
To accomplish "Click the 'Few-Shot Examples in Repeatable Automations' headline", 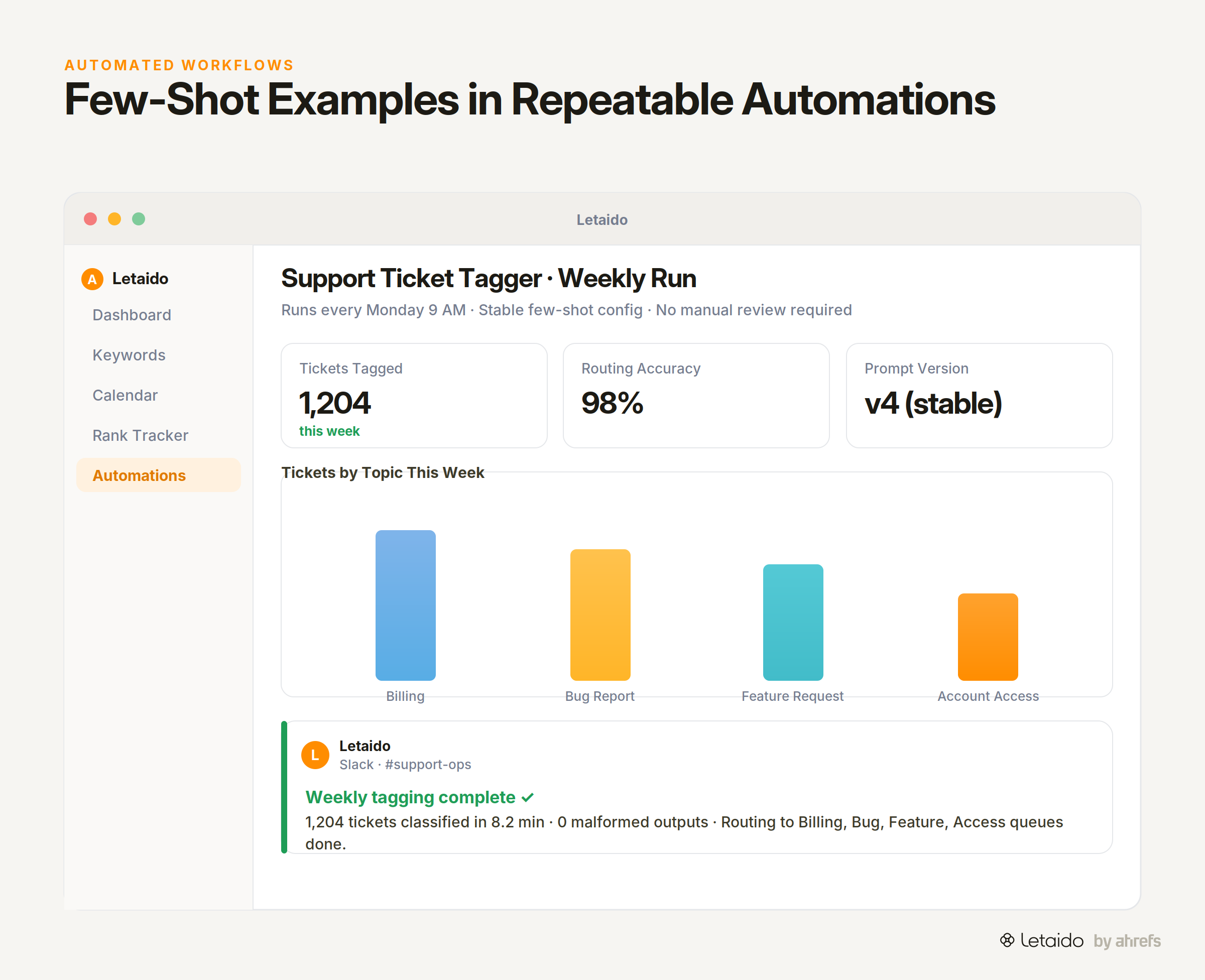I will (x=530, y=100).
